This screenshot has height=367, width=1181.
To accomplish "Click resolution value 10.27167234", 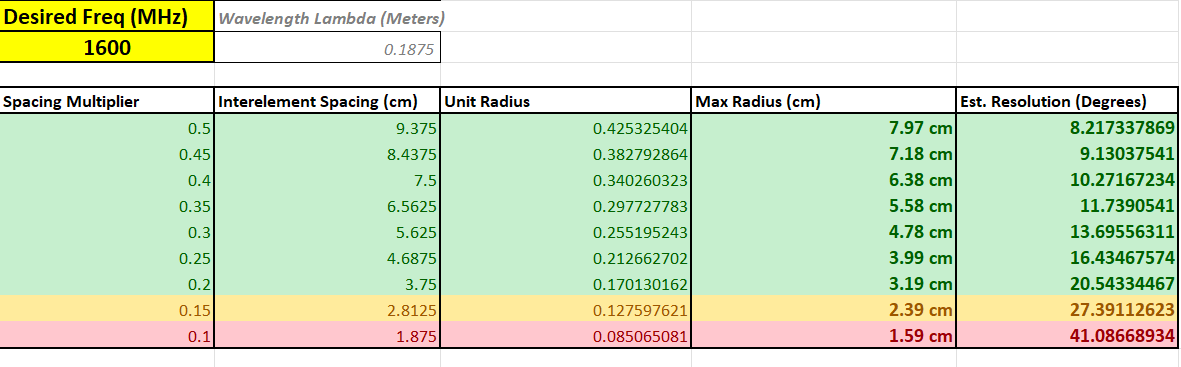I will coord(1067,181).
